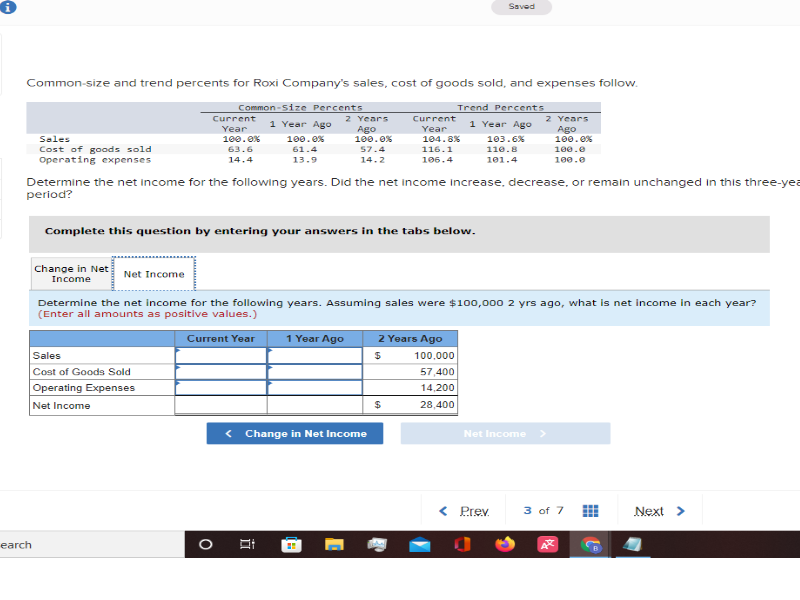Switch to Change in Net Income tab

pyautogui.click(x=71, y=273)
